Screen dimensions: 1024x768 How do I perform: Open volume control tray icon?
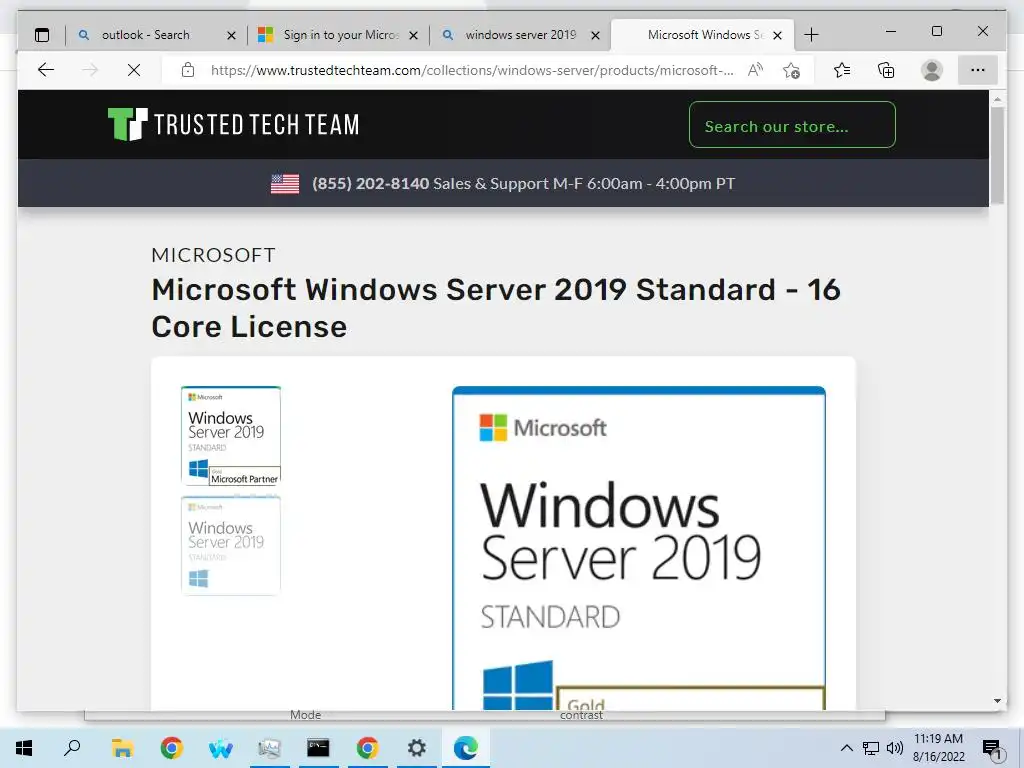895,748
